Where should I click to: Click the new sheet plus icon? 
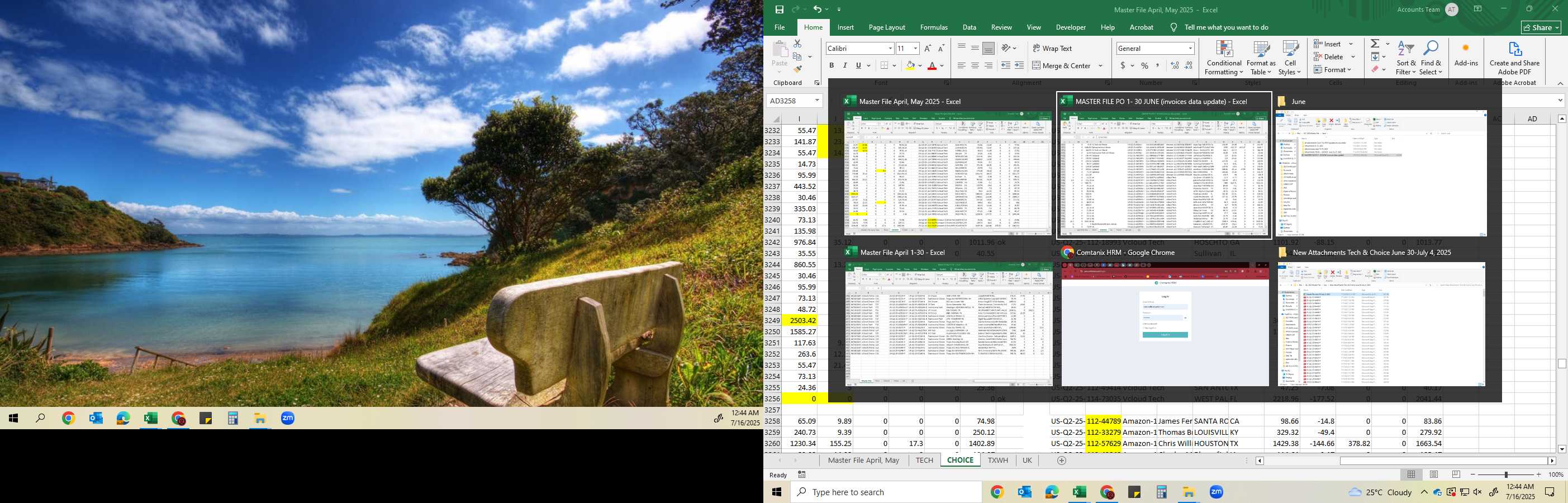1062,461
